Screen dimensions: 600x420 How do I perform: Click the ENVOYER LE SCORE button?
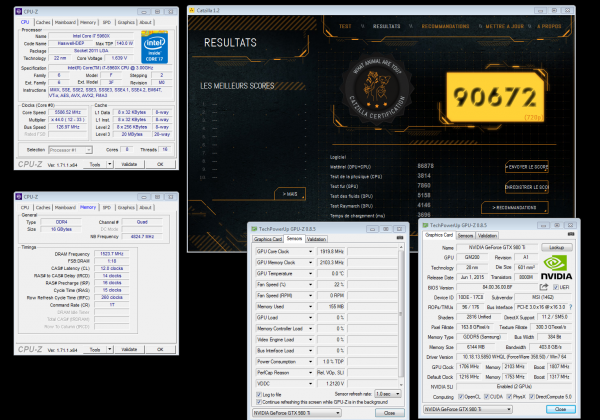click(x=527, y=167)
